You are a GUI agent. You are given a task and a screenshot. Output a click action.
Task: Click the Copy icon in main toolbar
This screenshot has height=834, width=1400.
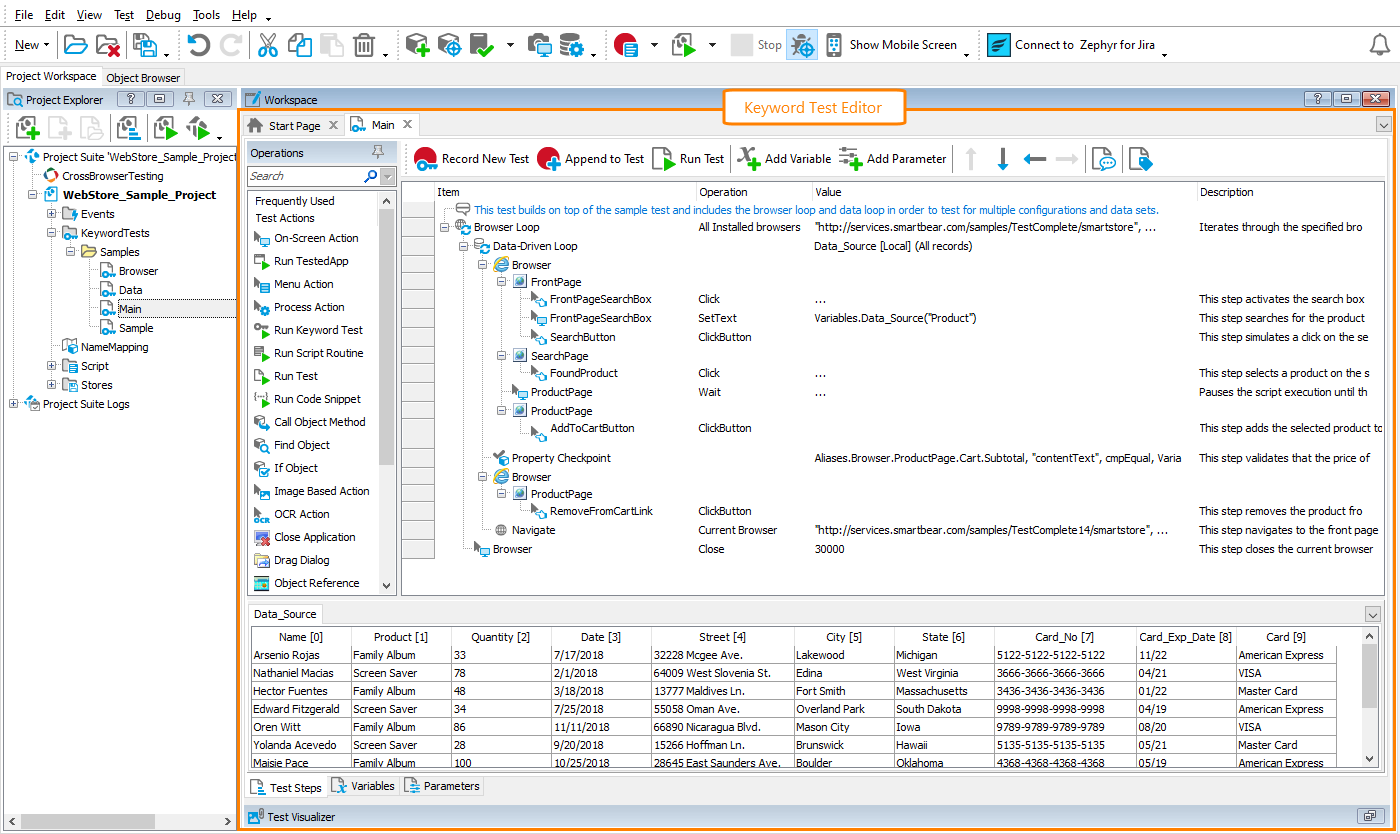pos(299,45)
